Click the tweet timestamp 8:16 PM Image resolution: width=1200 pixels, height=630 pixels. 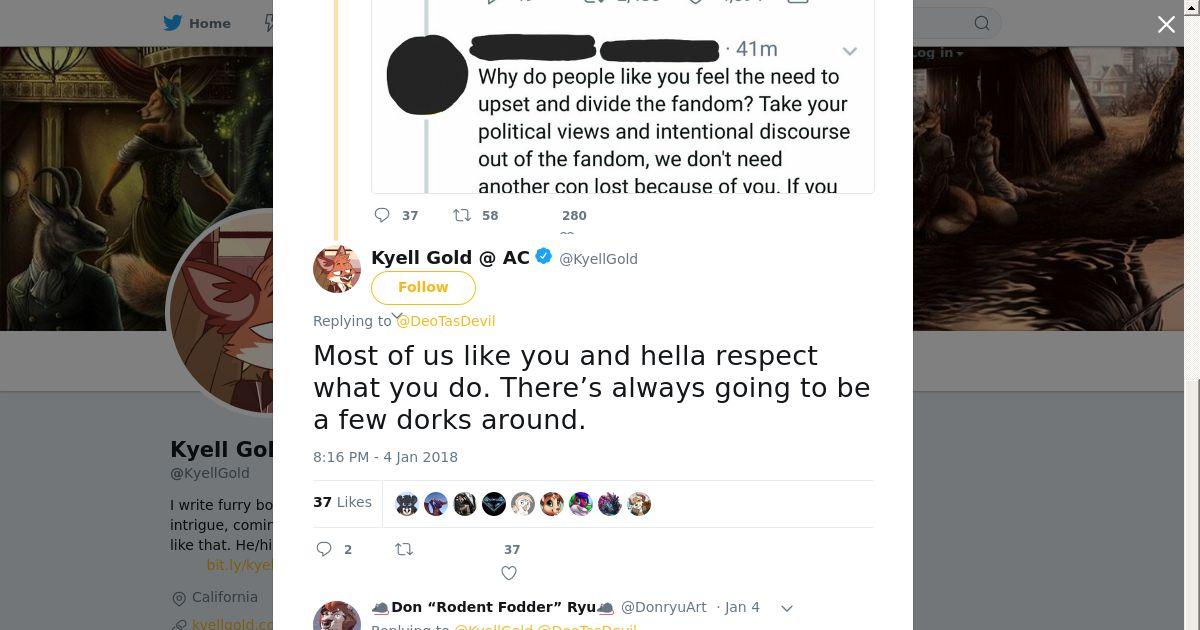(x=385, y=457)
